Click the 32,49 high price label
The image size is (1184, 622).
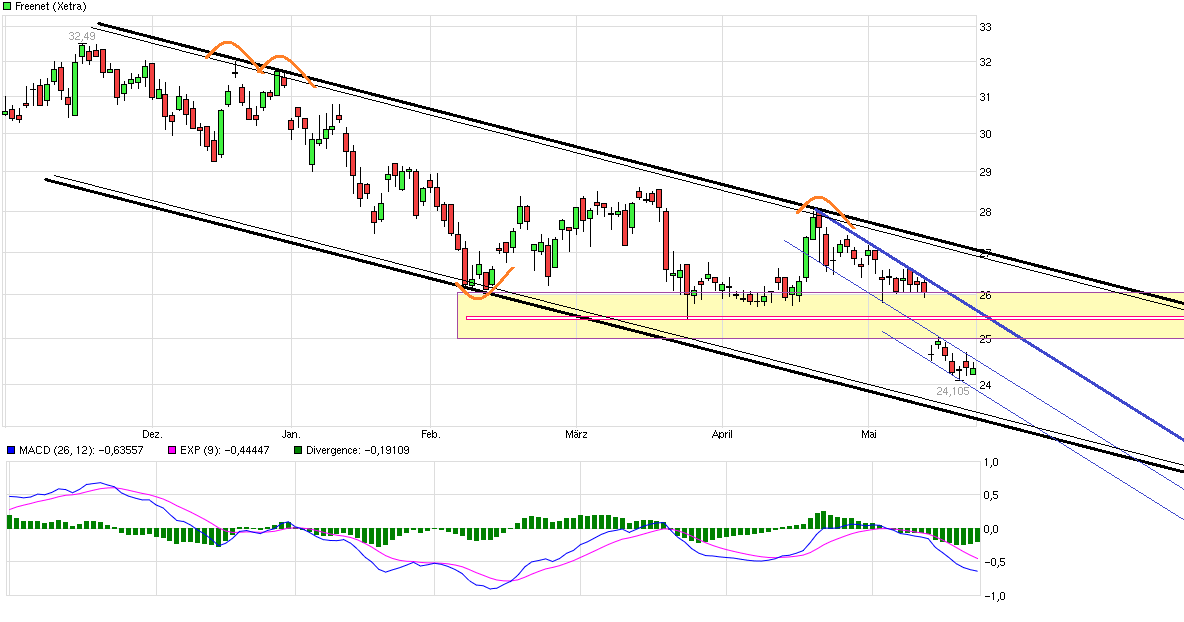pyautogui.click(x=82, y=36)
